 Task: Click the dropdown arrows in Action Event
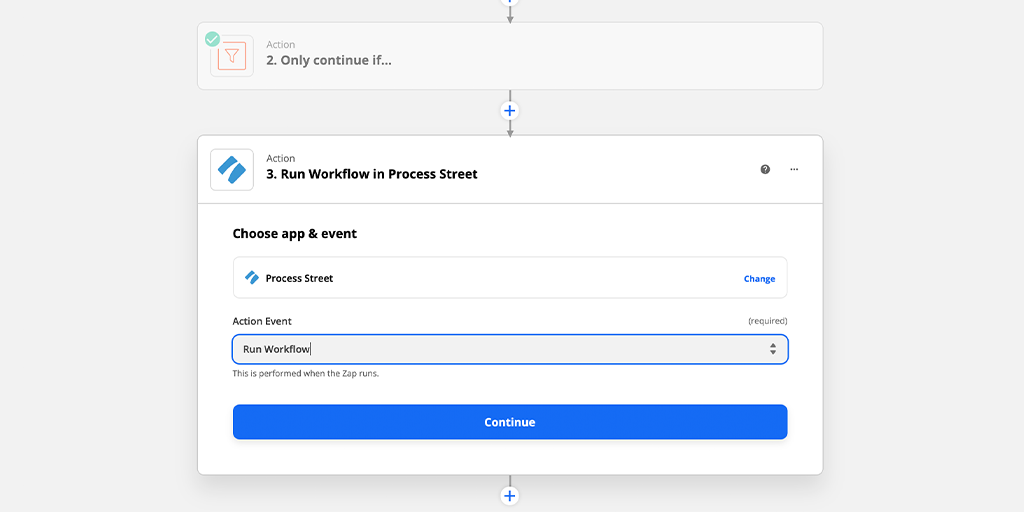tap(773, 349)
